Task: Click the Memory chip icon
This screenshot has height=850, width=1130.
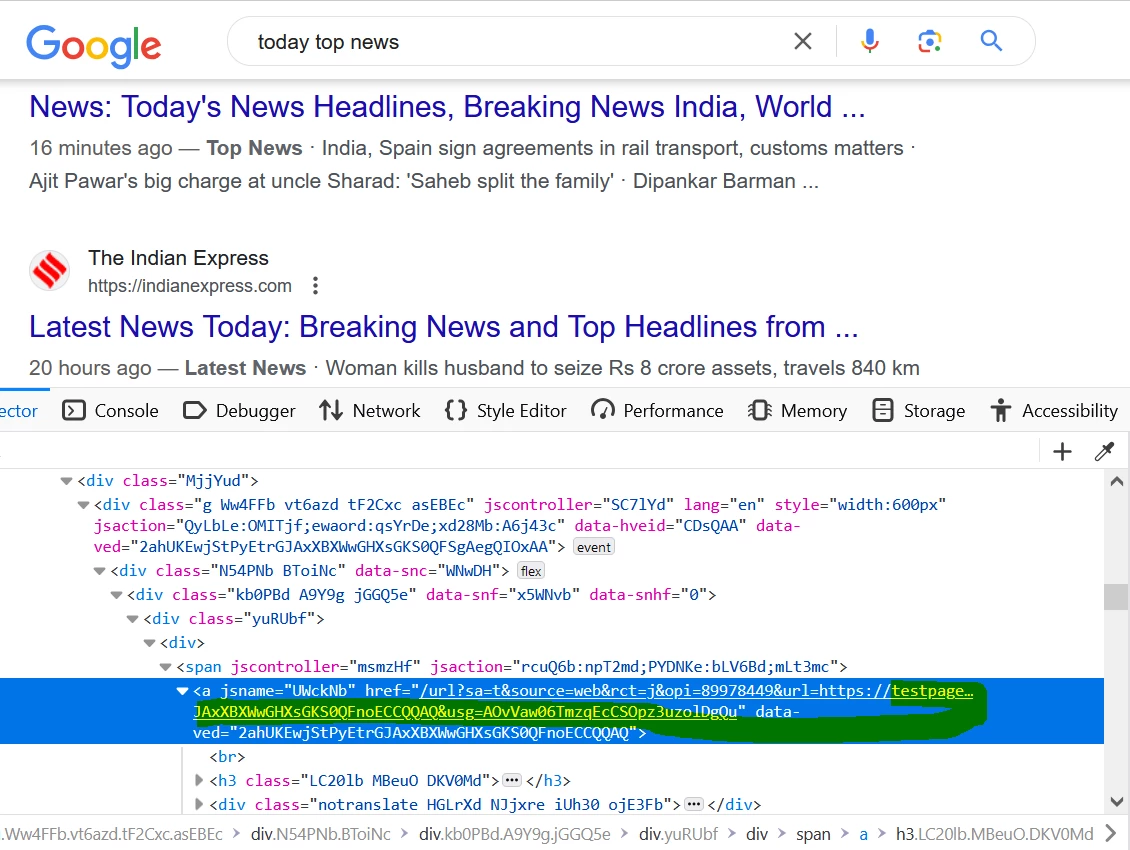Action: [760, 410]
